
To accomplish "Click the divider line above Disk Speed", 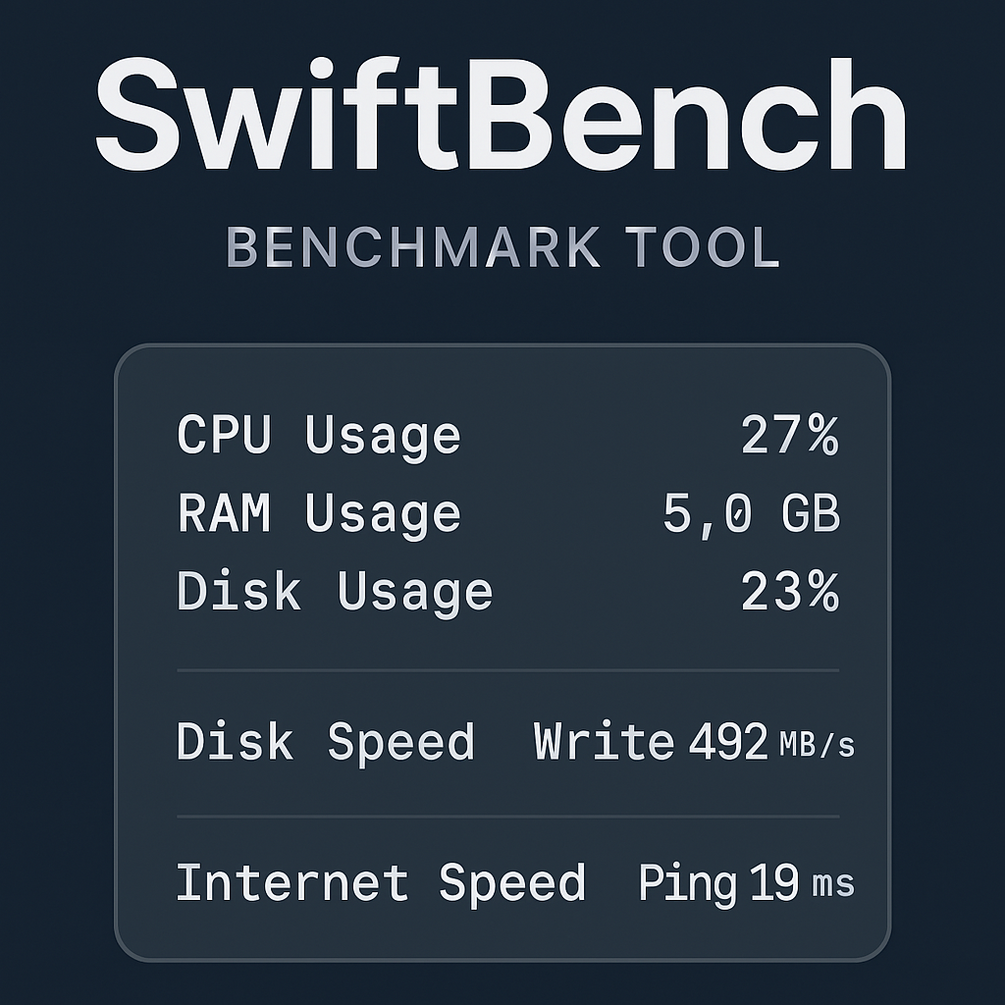I will pyautogui.click(x=508, y=670).
